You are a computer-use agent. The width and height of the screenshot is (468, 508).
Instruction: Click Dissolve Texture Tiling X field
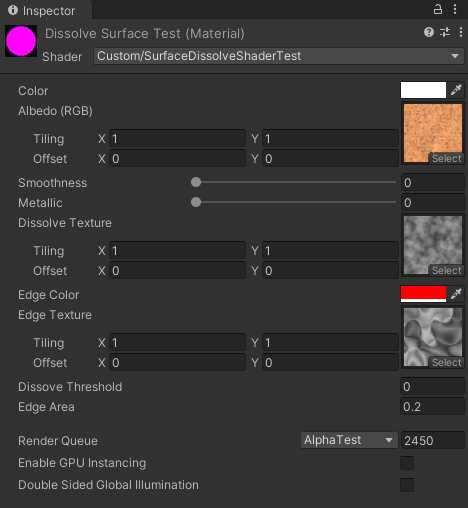pyautogui.click(x=177, y=251)
